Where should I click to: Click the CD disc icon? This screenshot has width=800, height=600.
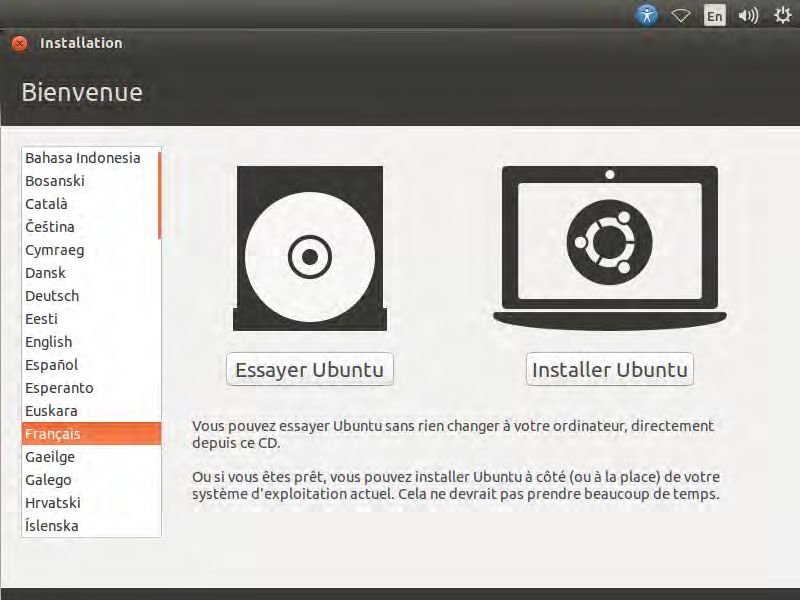[x=309, y=249]
